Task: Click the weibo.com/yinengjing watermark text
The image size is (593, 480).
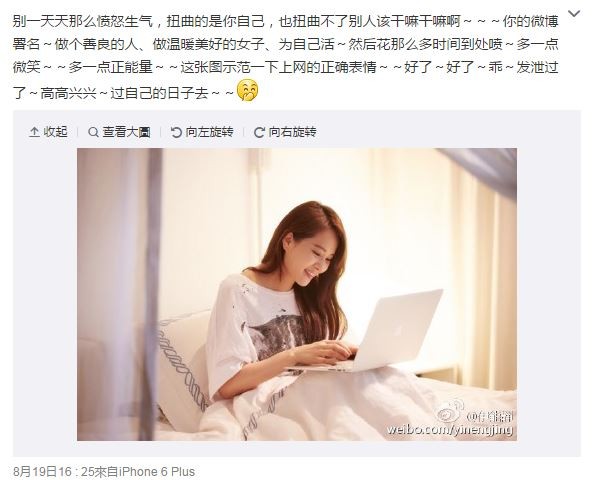Action: click(x=449, y=430)
